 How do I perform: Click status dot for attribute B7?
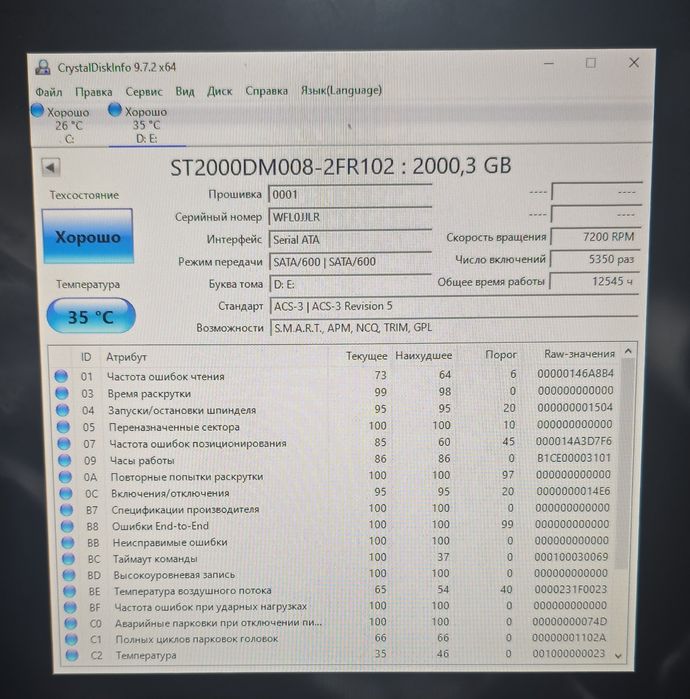tap(67, 510)
